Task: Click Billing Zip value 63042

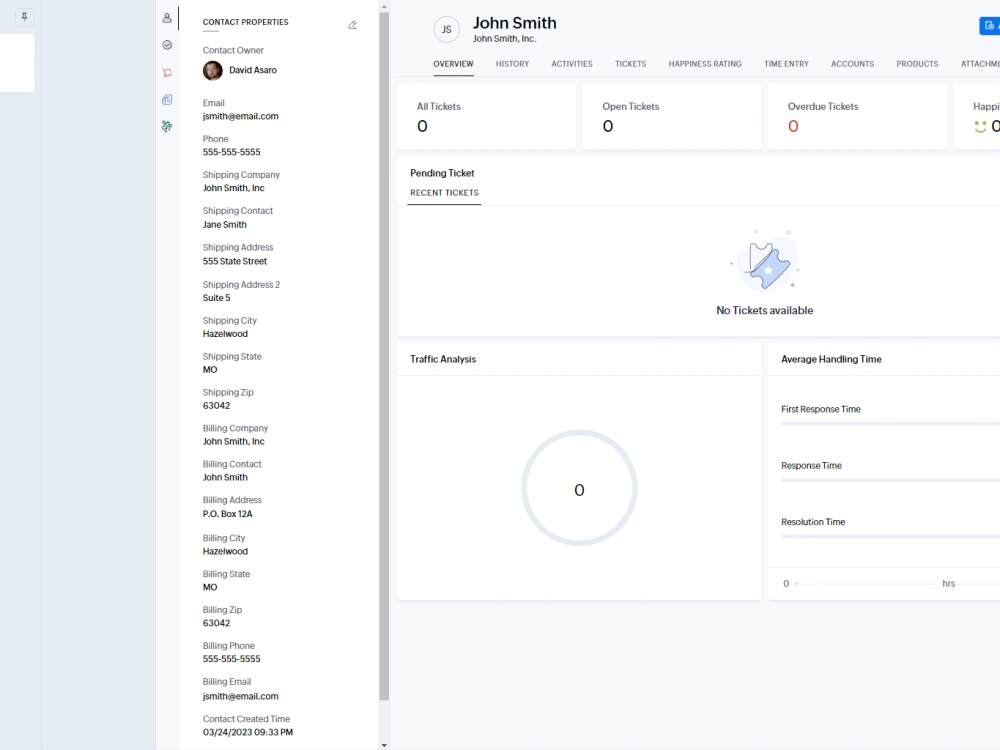Action: coord(216,623)
